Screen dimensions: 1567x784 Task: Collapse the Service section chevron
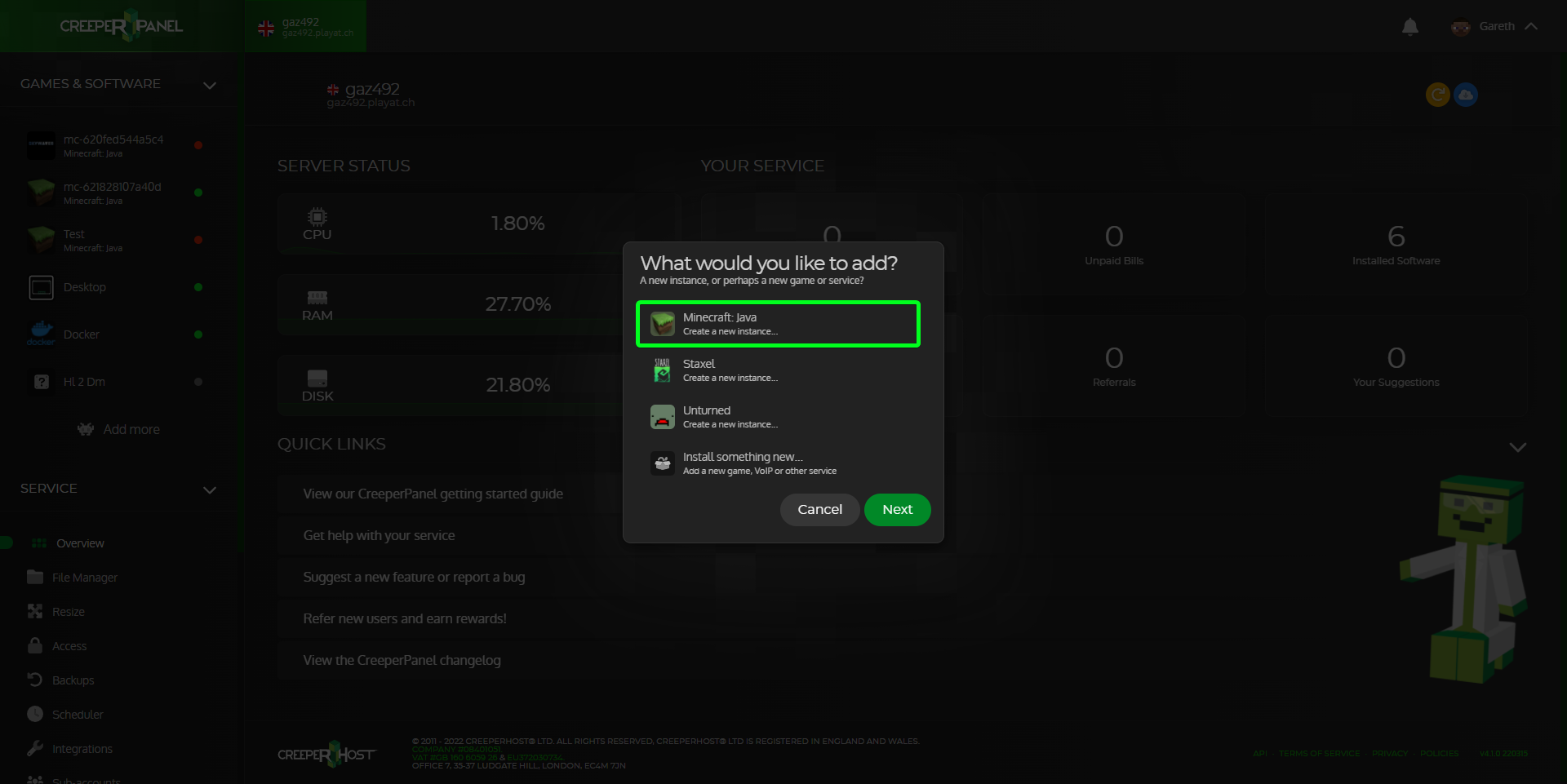pyautogui.click(x=210, y=489)
